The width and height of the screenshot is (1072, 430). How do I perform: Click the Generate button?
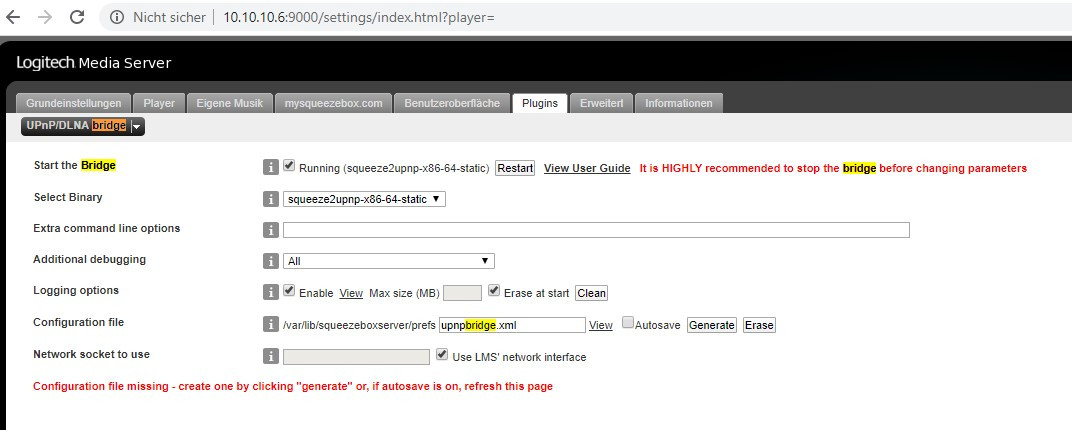712,325
